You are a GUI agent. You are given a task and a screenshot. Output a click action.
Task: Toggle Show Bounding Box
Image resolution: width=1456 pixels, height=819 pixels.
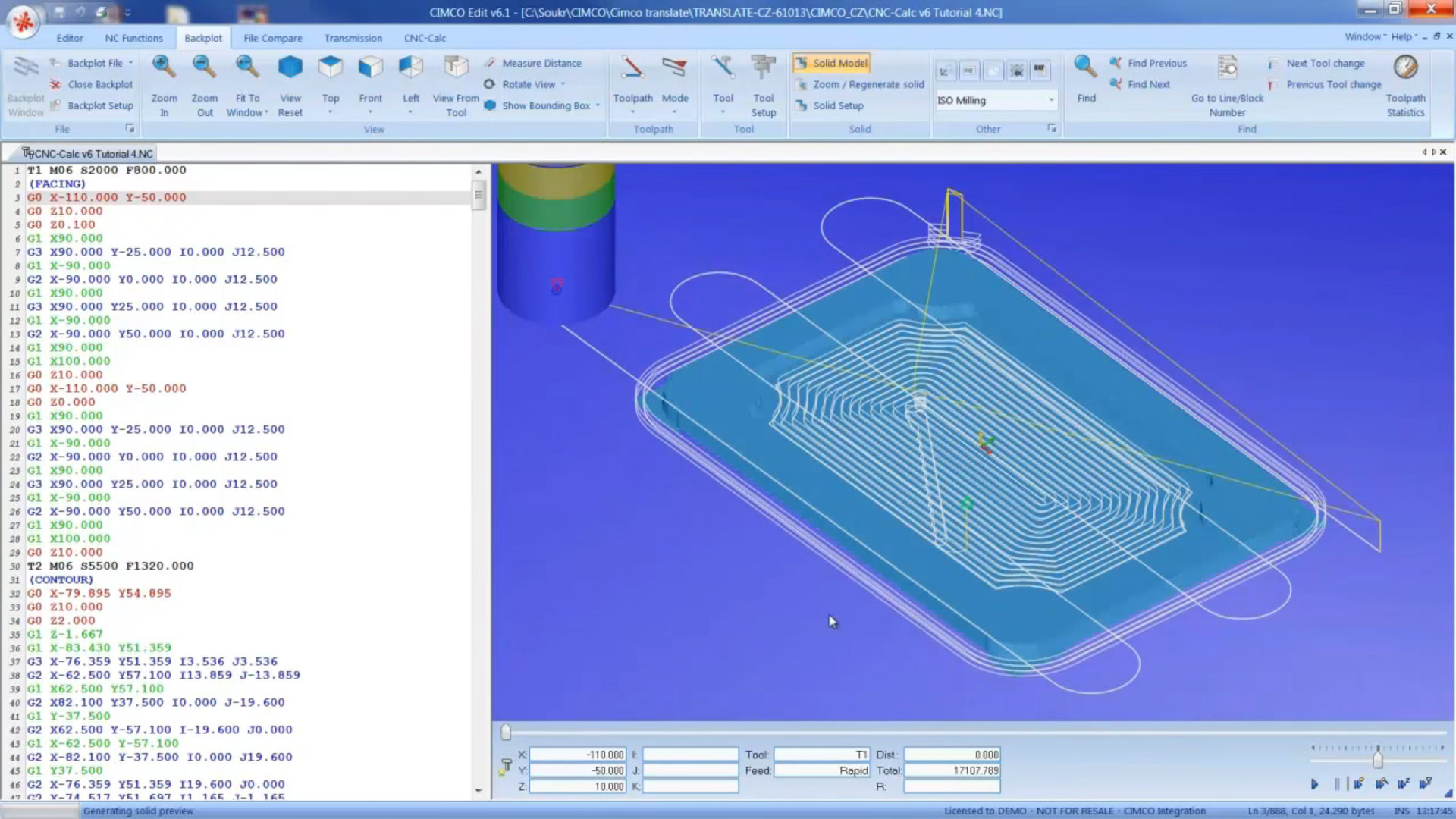click(x=537, y=105)
